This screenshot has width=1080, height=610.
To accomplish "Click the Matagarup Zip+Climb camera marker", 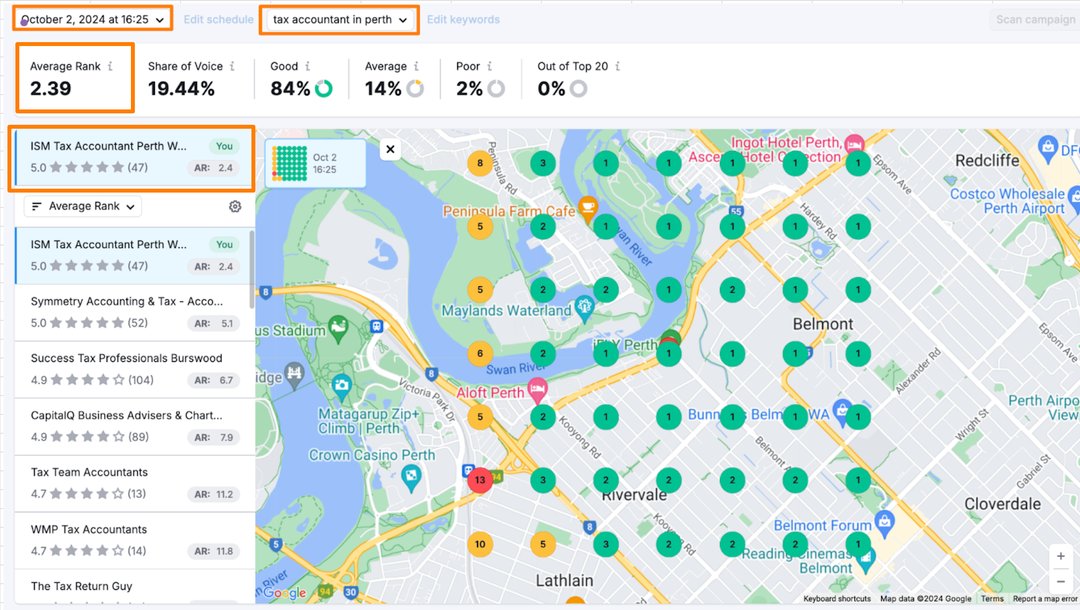I will coord(342,386).
